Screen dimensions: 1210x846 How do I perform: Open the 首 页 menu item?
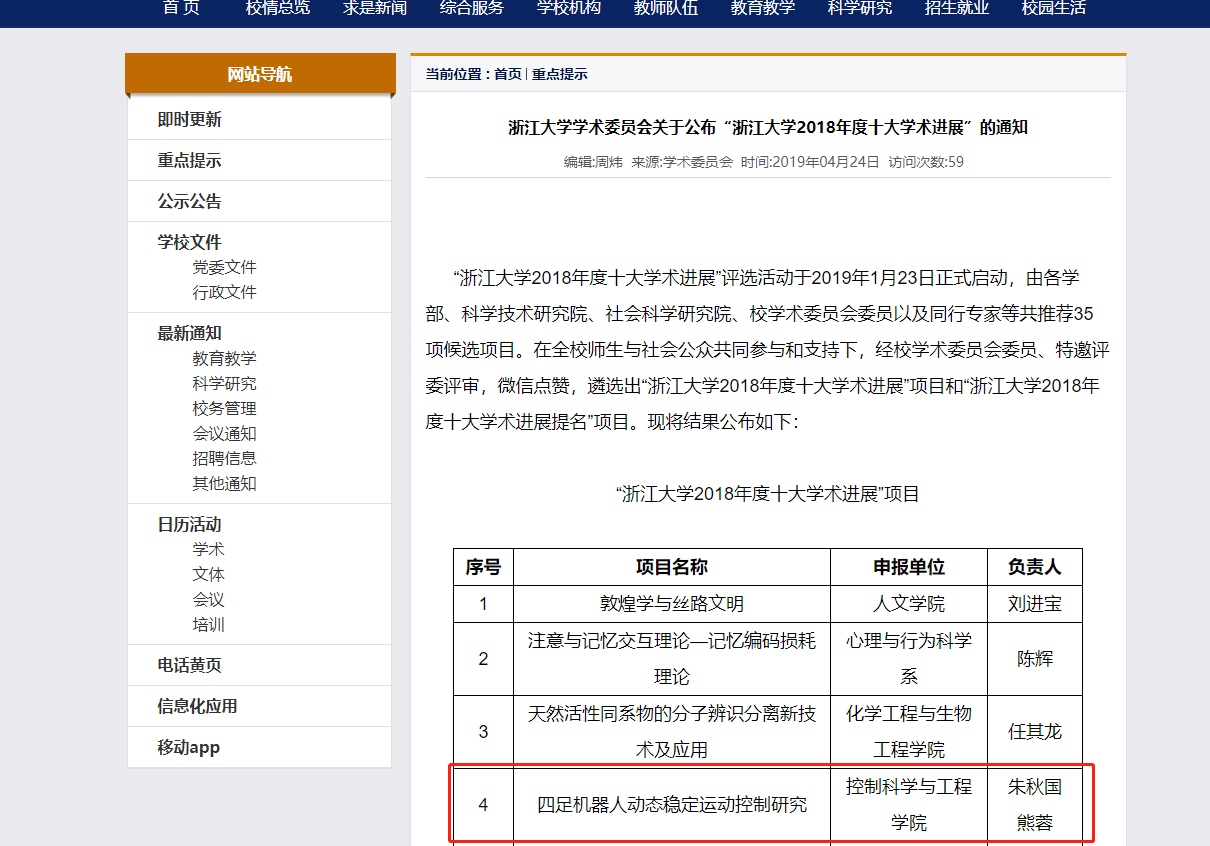(x=181, y=8)
